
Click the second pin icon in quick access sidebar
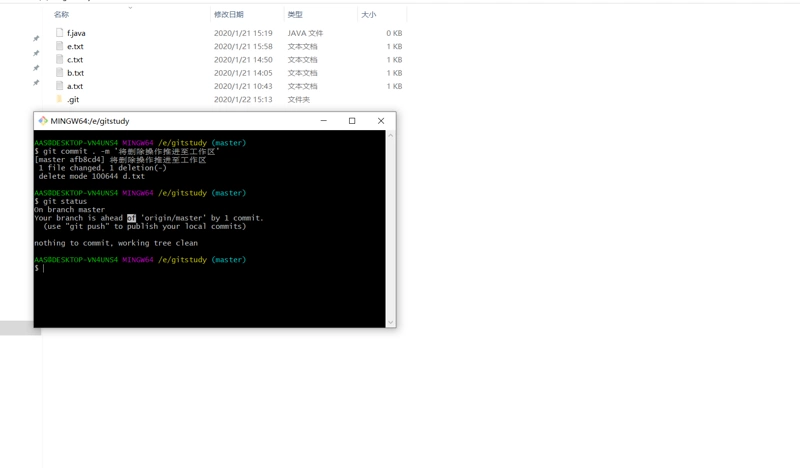click(36, 53)
